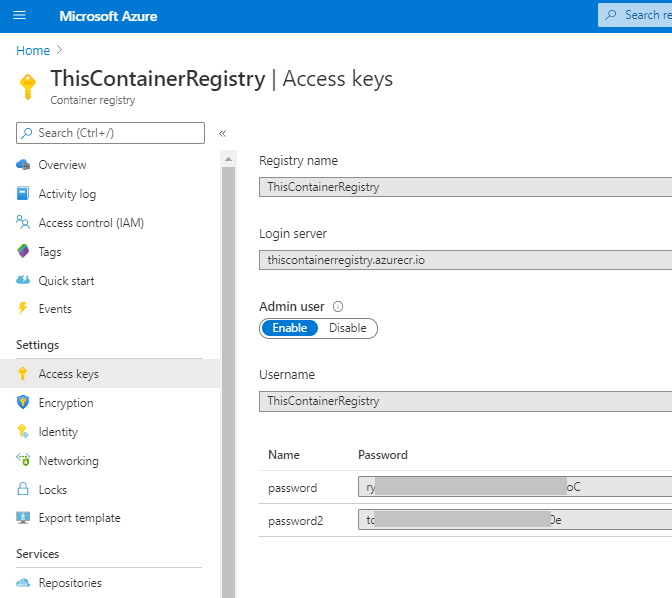Click the Access keys key icon in sidebar
Image resolution: width=672 pixels, height=598 pixels.
pyautogui.click(x=23, y=373)
